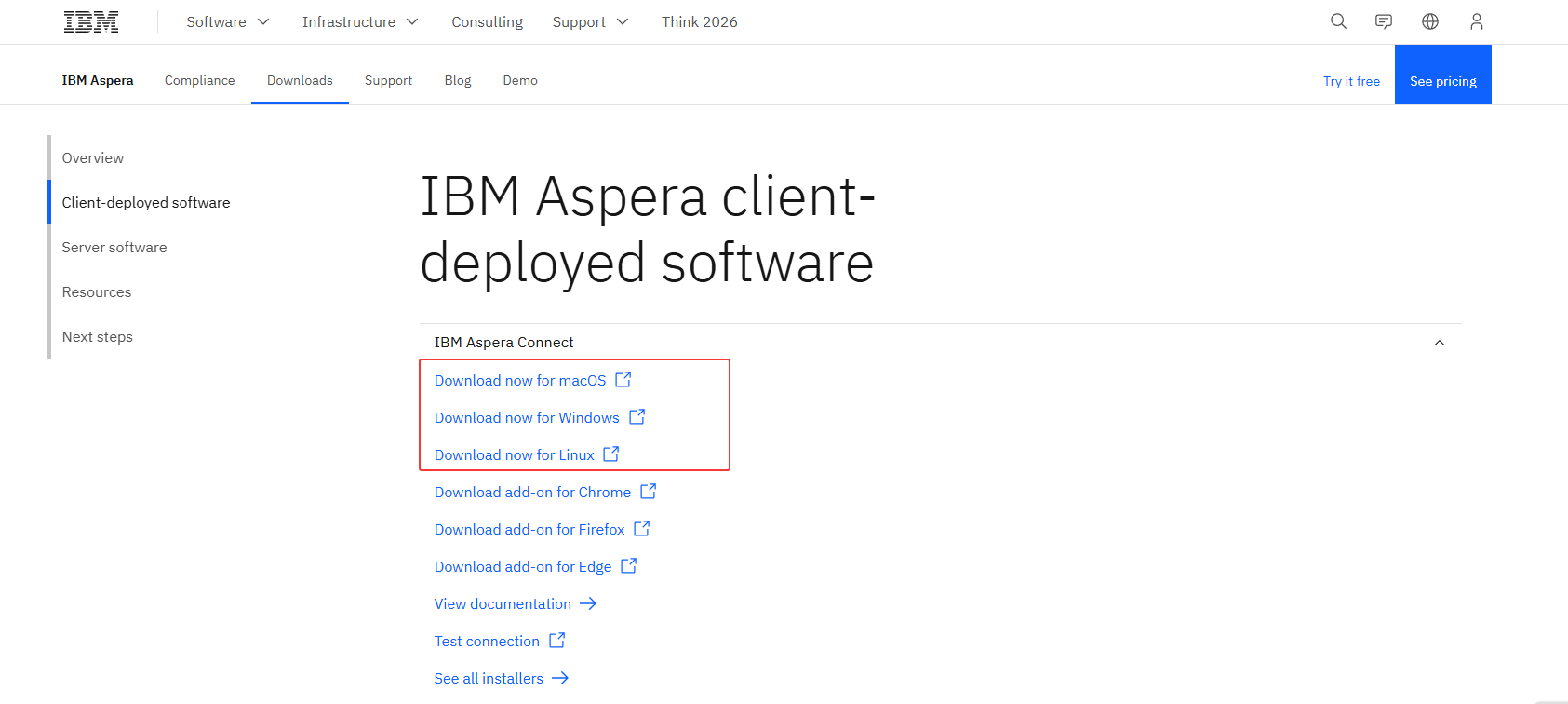Click Download add-on for Firefox link

pos(529,529)
